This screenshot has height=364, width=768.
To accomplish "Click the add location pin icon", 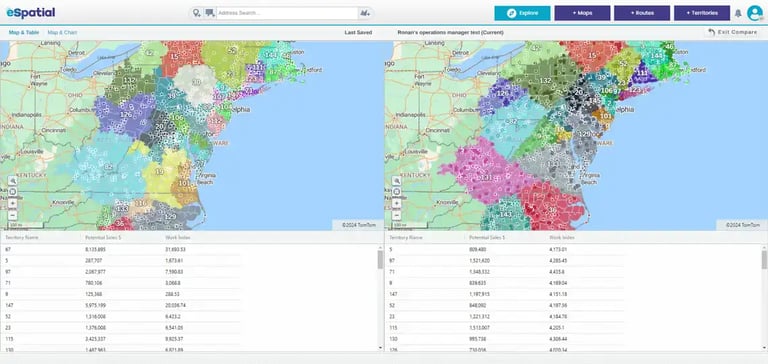I will (x=197, y=13).
